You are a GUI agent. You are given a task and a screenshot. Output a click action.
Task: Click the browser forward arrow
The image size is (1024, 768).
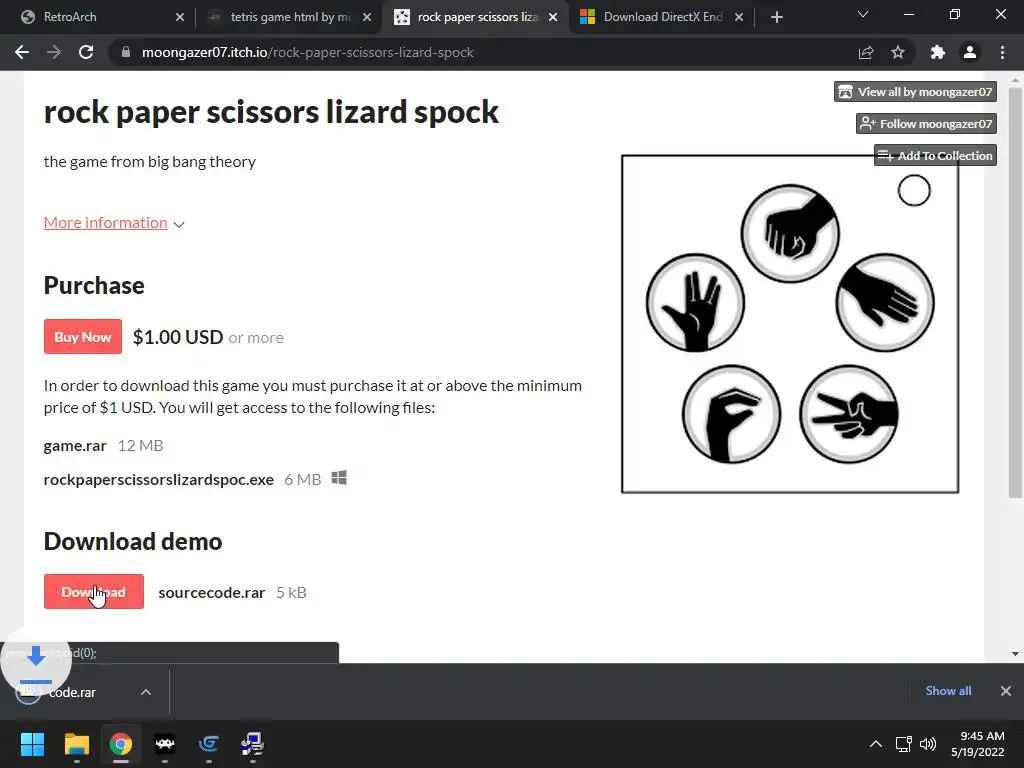(x=54, y=52)
